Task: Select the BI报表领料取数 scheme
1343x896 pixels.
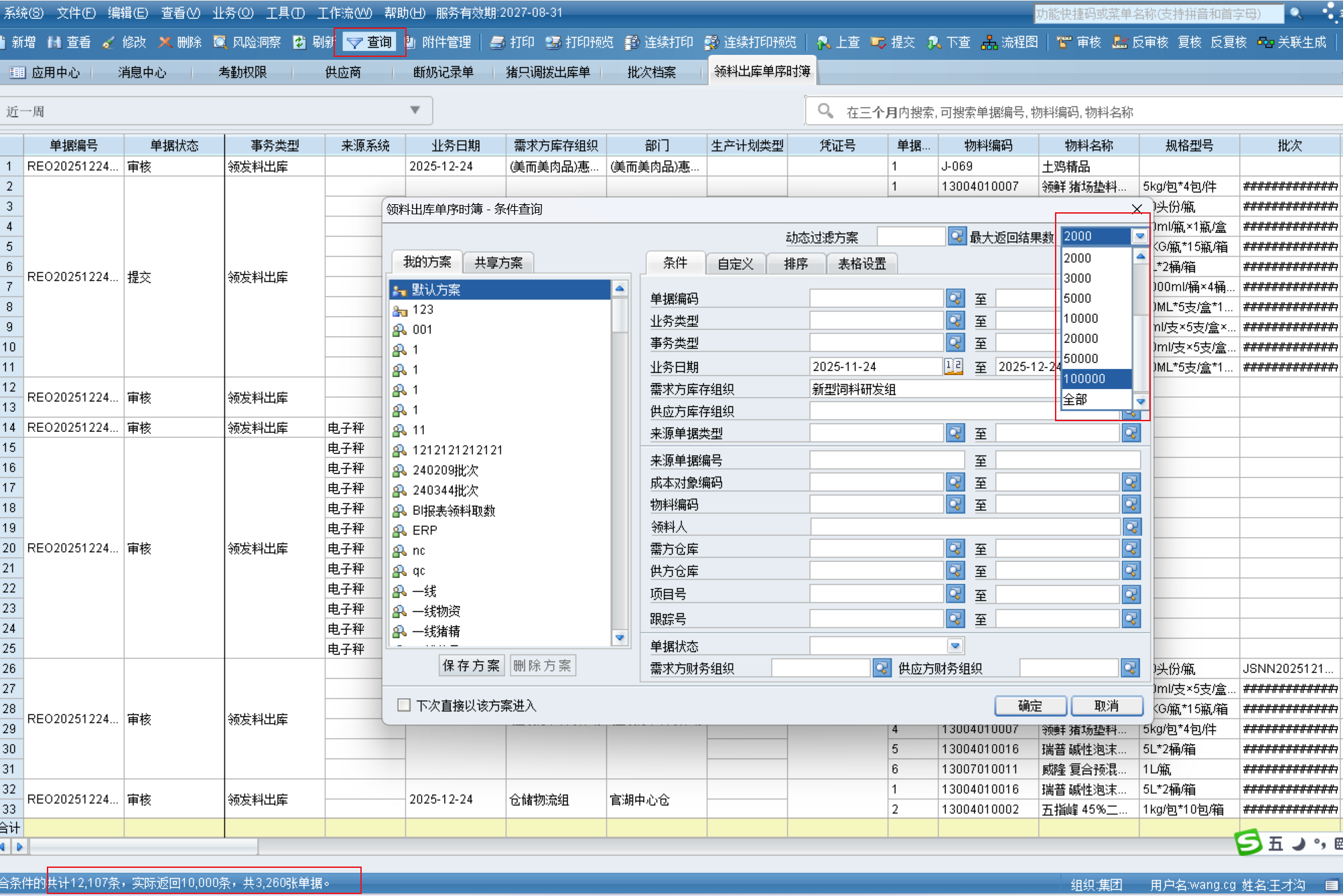Action: coord(453,511)
